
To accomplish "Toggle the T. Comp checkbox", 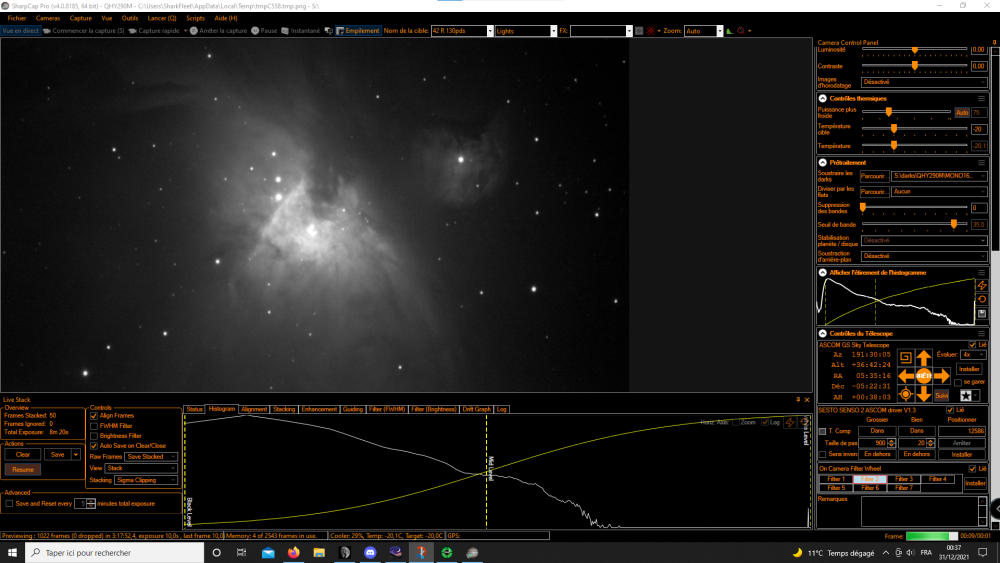I will point(823,432).
